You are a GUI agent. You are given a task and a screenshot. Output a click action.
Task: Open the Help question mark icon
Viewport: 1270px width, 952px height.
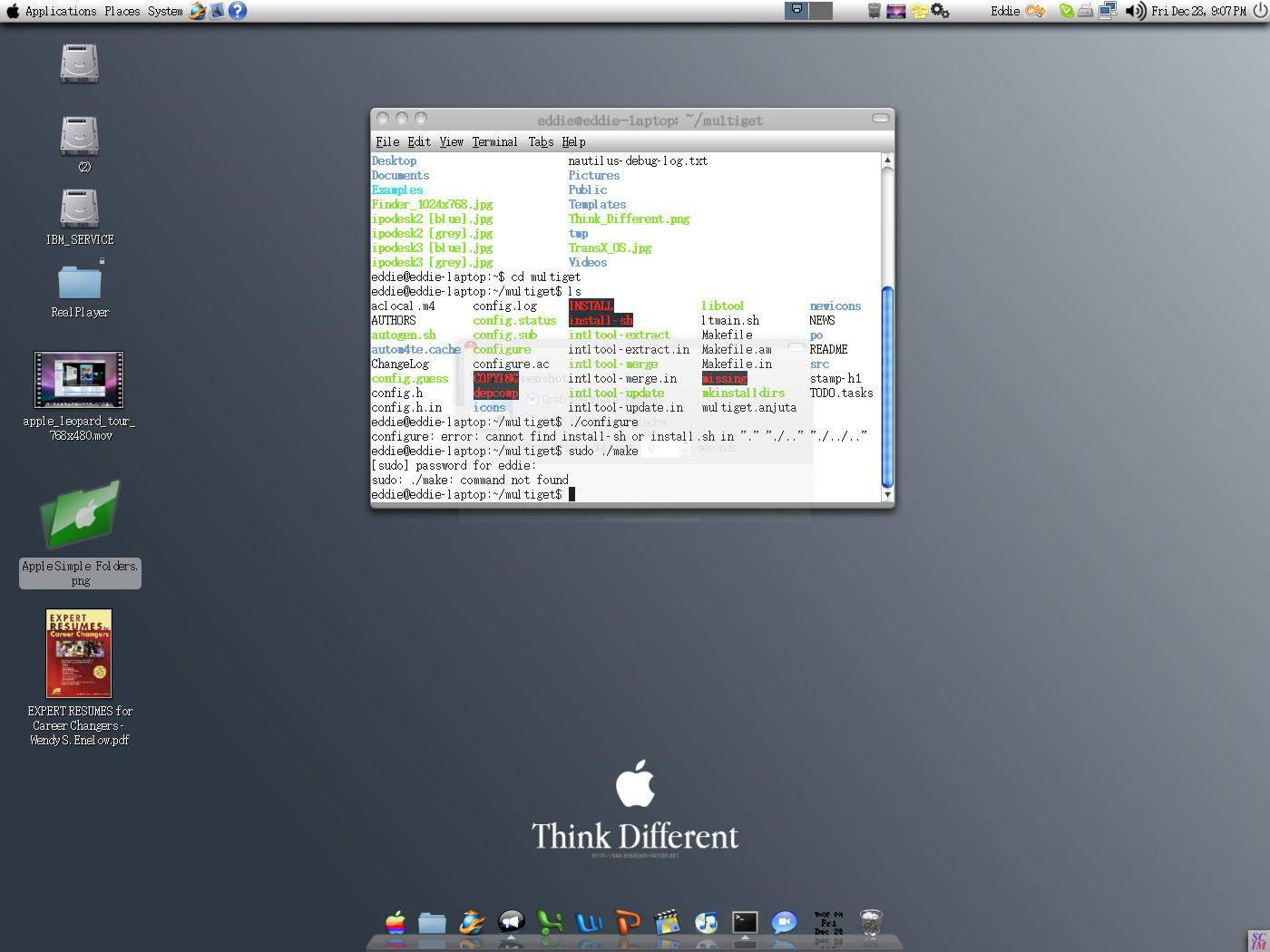click(x=238, y=11)
